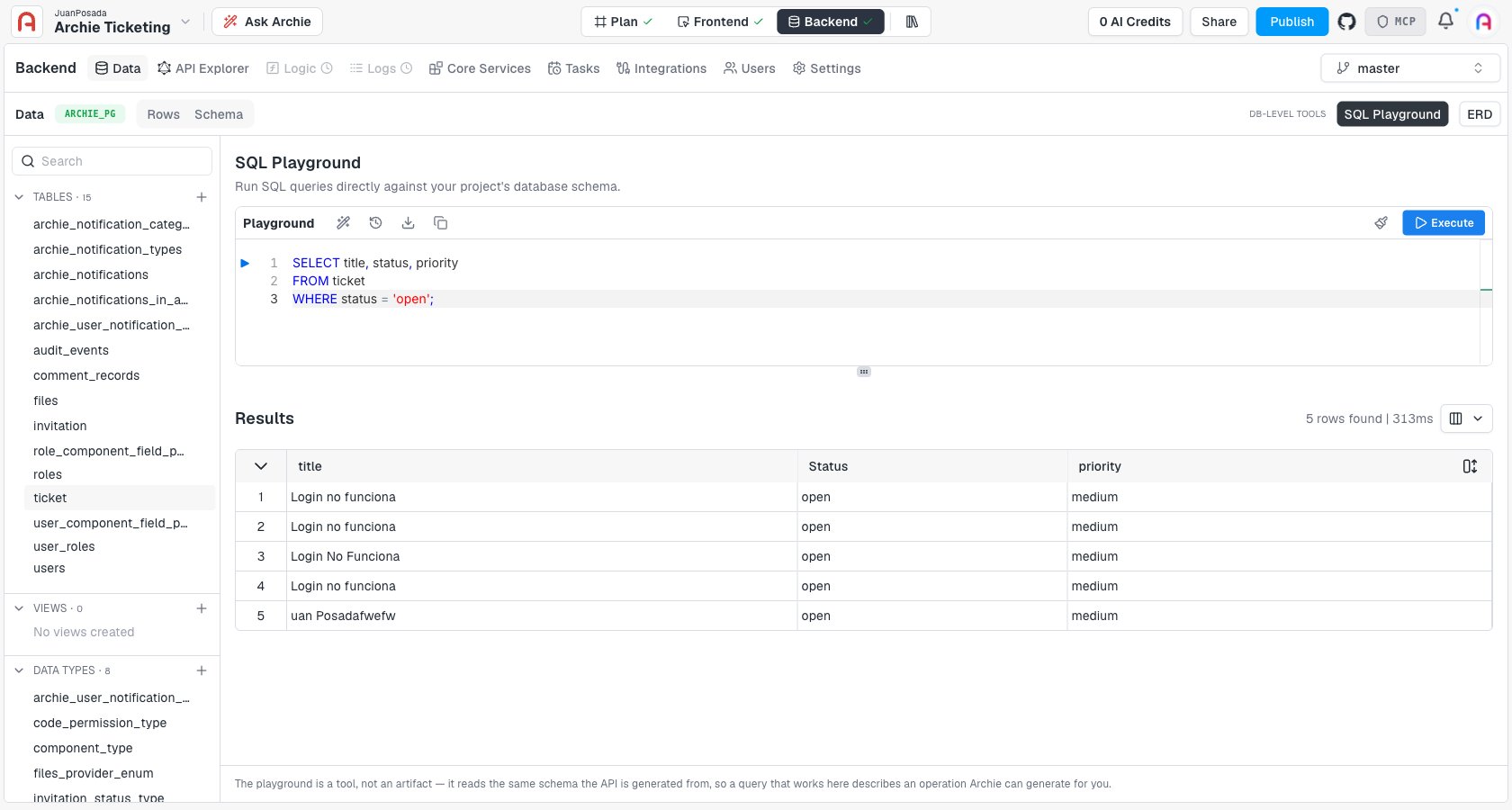Select the users table in sidebar
This screenshot has width=1512, height=810.
click(x=49, y=569)
